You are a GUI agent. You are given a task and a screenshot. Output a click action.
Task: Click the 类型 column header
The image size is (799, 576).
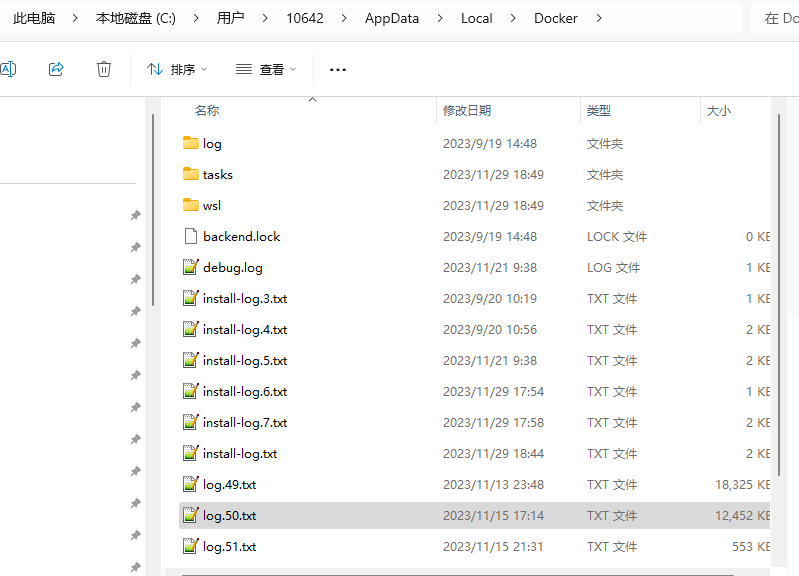pyautogui.click(x=599, y=111)
